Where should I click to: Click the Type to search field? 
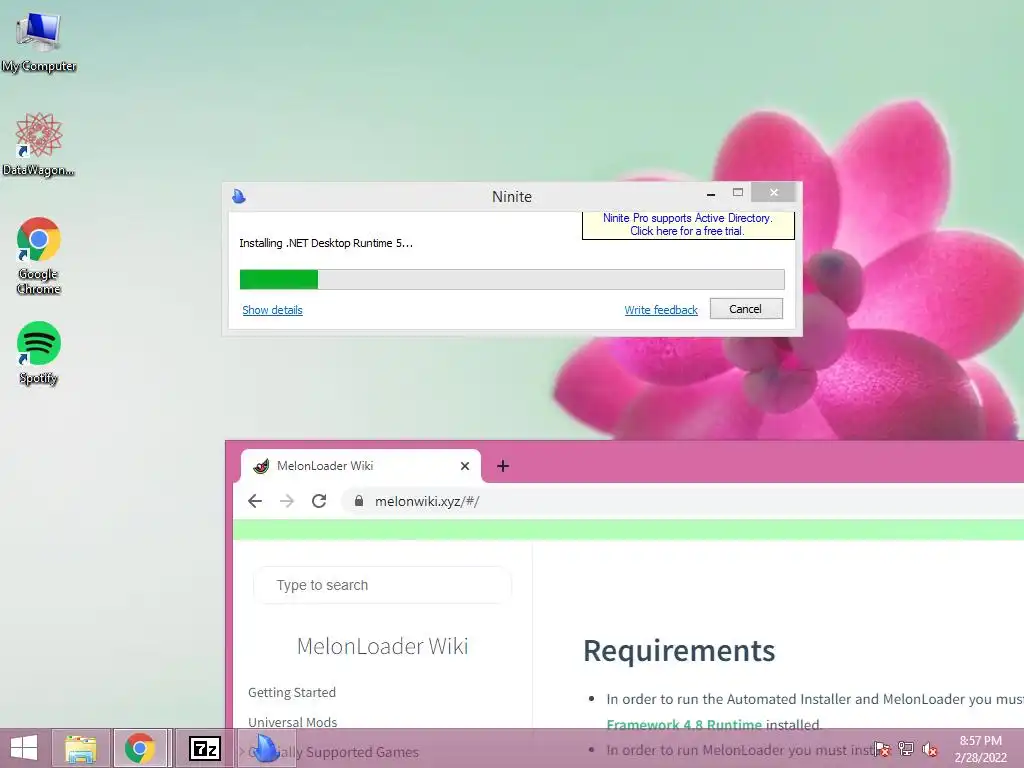(x=382, y=585)
